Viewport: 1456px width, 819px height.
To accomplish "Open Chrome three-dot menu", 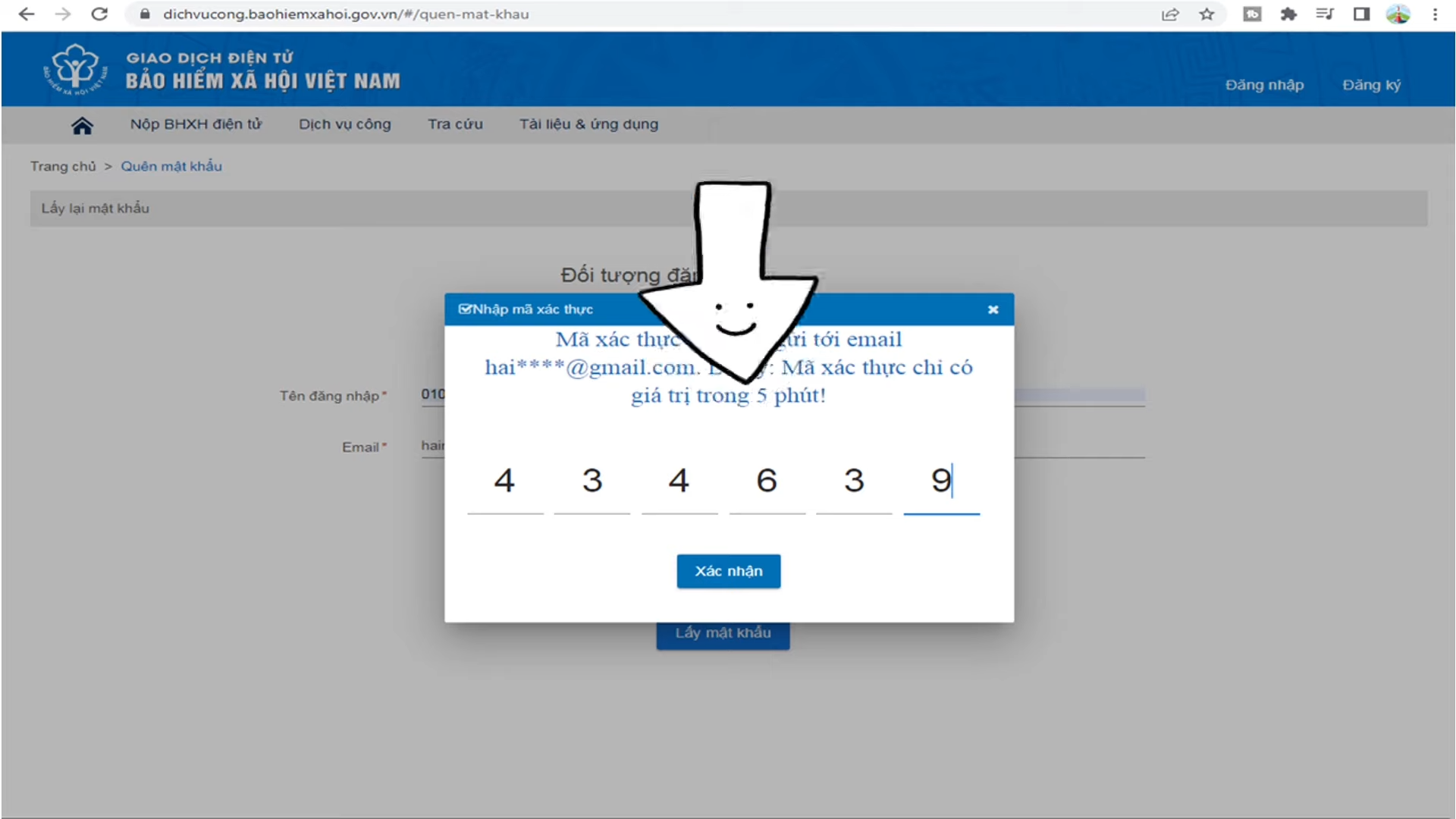I will click(x=1435, y=14).
